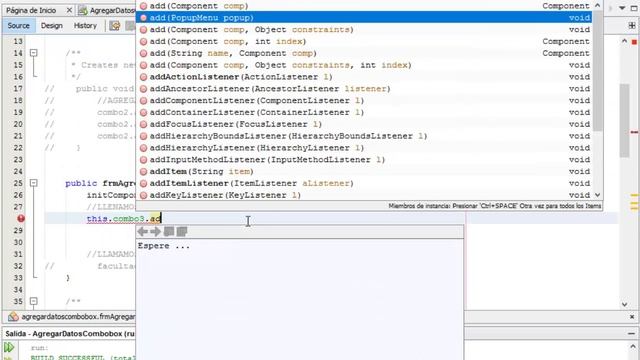Viewport: 640px width, 360px height.
Task: Collapse the constructor fold at line 25
Action: point(33,183)
